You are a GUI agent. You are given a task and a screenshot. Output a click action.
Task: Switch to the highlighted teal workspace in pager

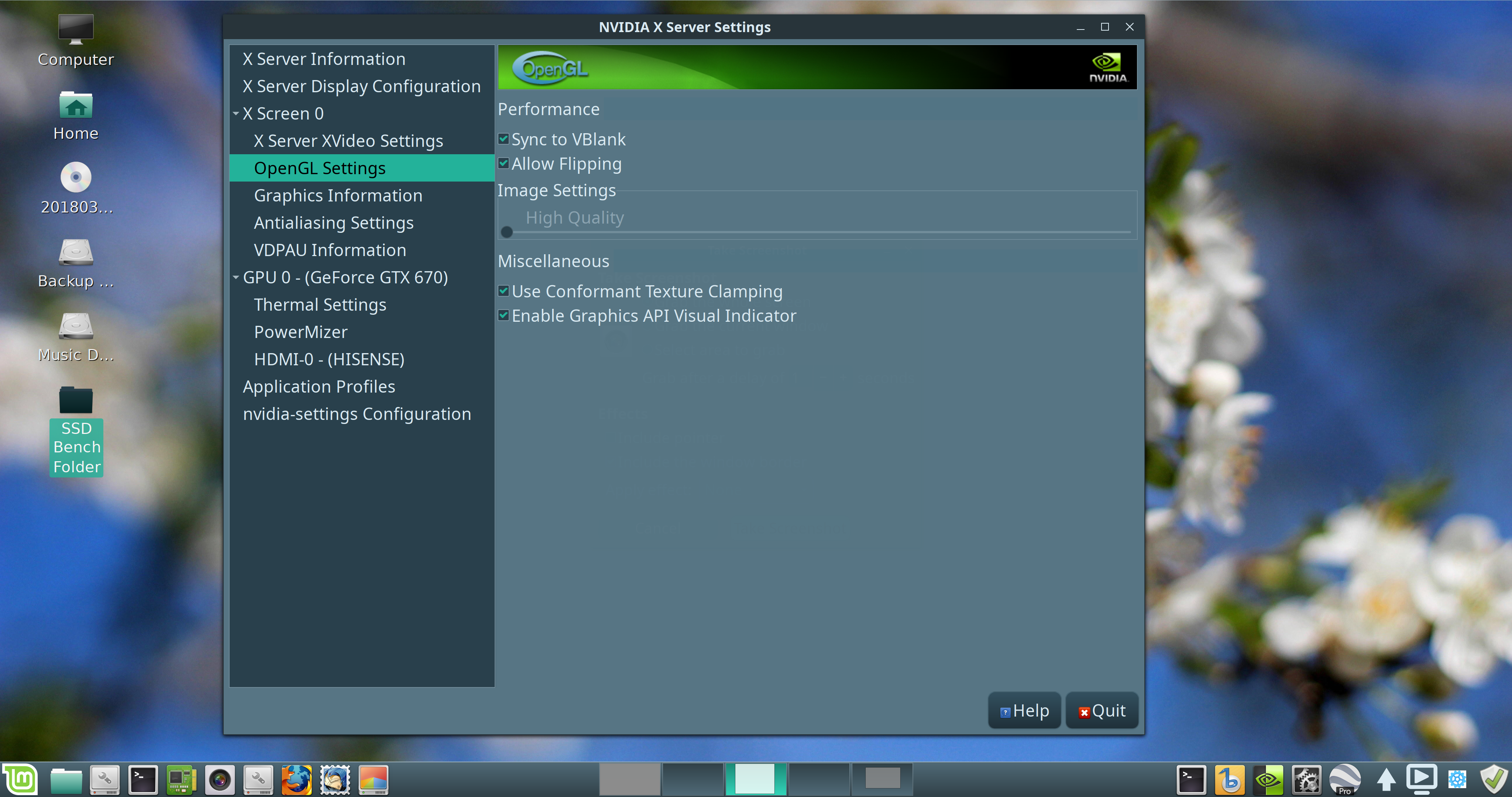pos(755,779)
